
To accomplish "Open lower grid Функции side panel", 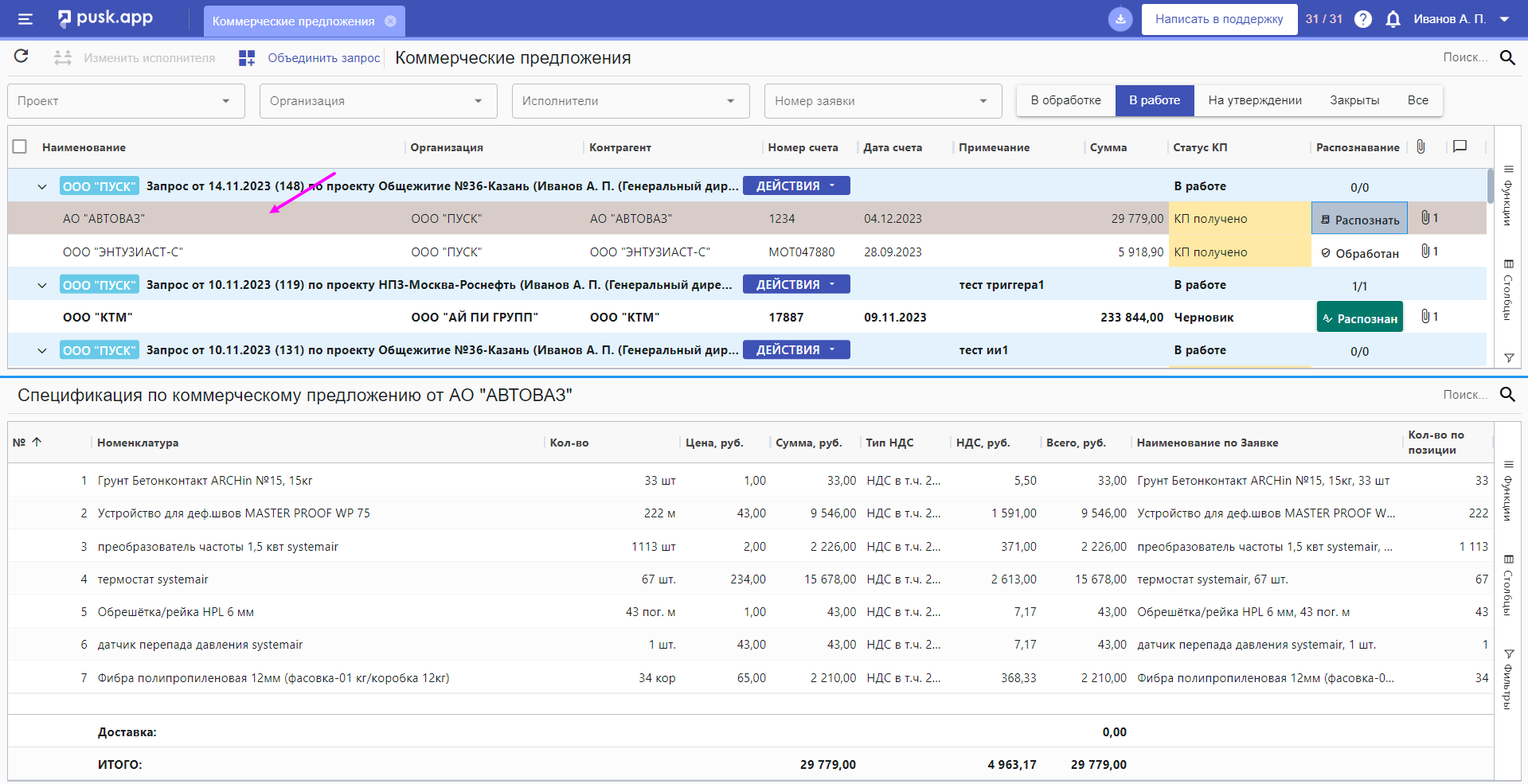I will point(1508,491).
